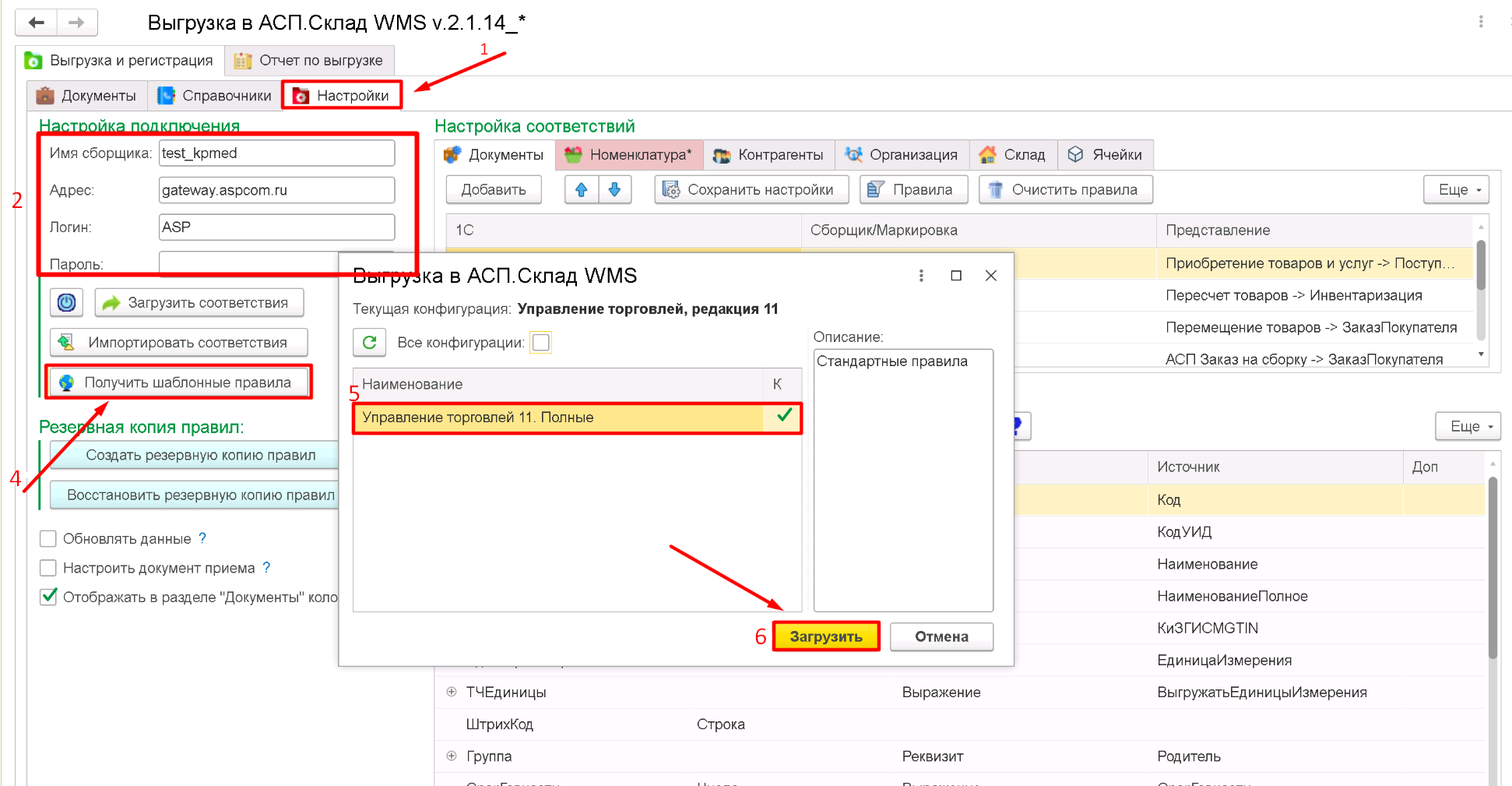The width and height of the screenshot is (1512, 786).
Task: Select the 'Пересчет товаров -> Инвентаризация' row
Action: pos(1293,295)
